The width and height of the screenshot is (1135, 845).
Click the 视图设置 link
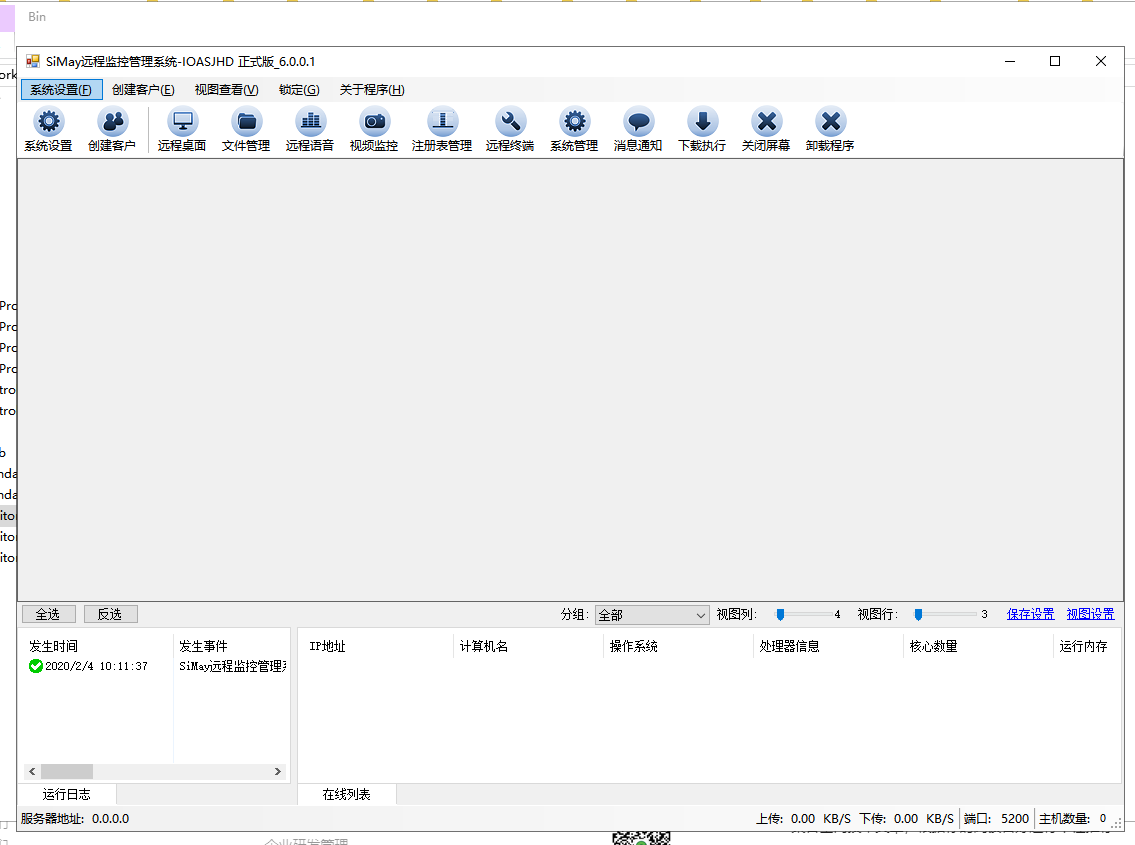[1090, 614]
